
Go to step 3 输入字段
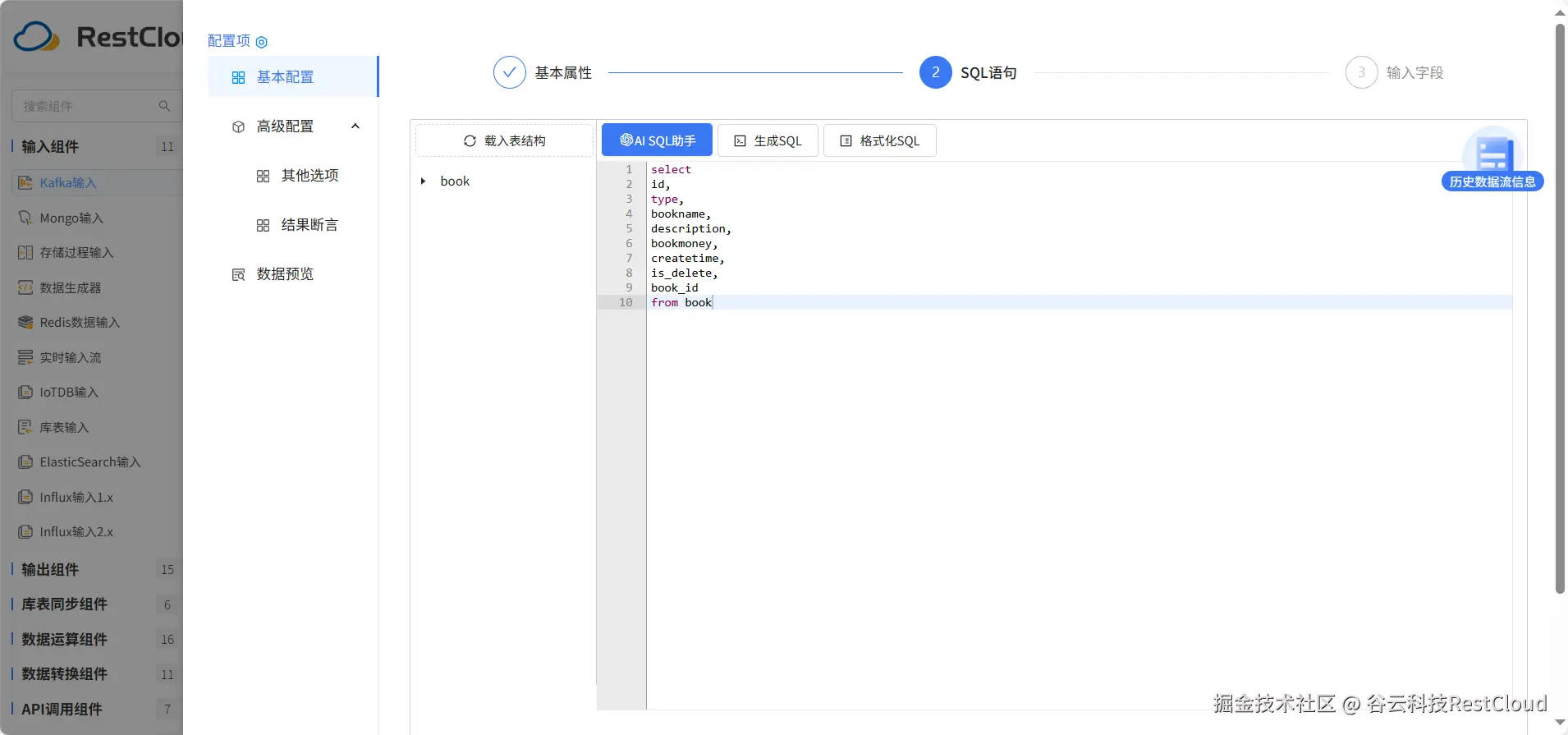(1361, 72)
